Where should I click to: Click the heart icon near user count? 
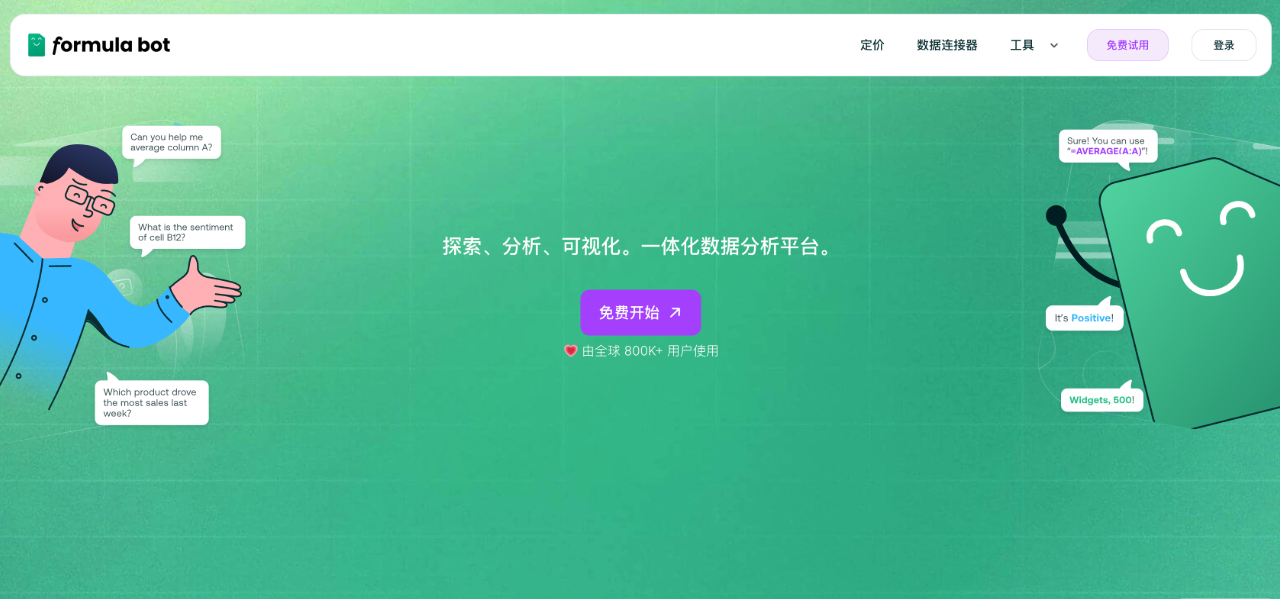(x=570, y=351)
